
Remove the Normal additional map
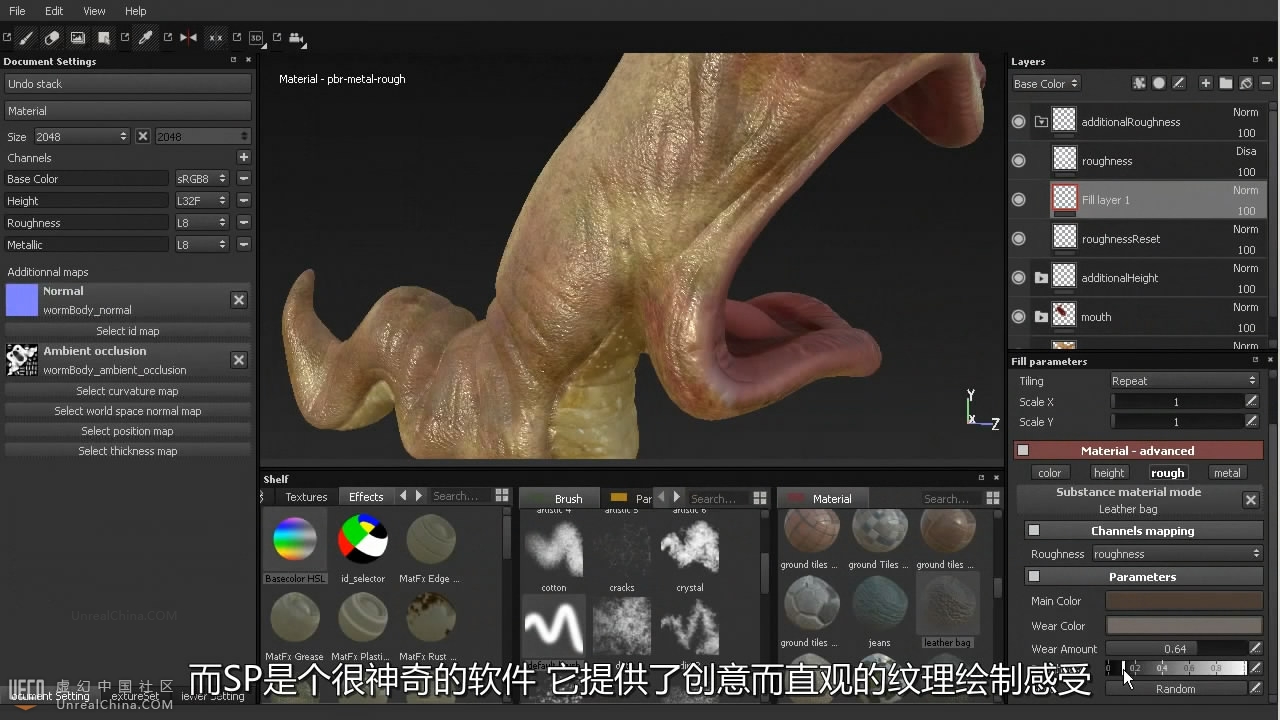pyautogui.click(x=239, y=300)
